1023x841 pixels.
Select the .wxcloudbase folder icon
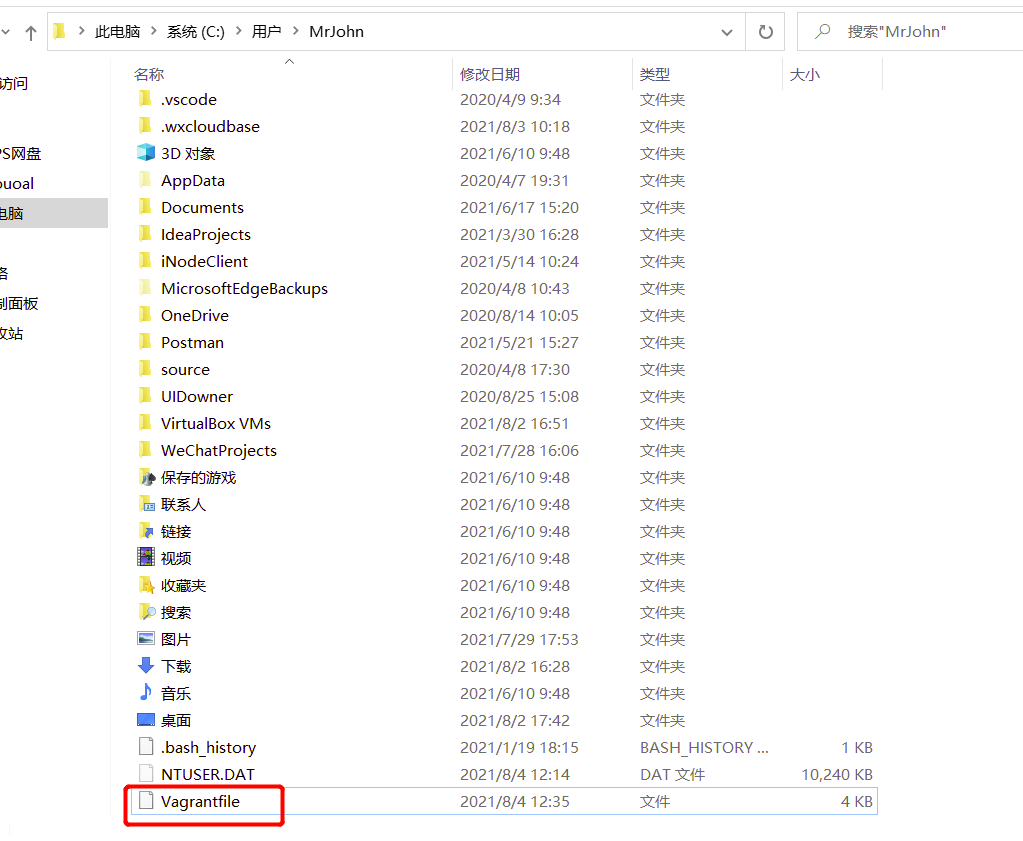pyautogui.click(x=145, y=126)
